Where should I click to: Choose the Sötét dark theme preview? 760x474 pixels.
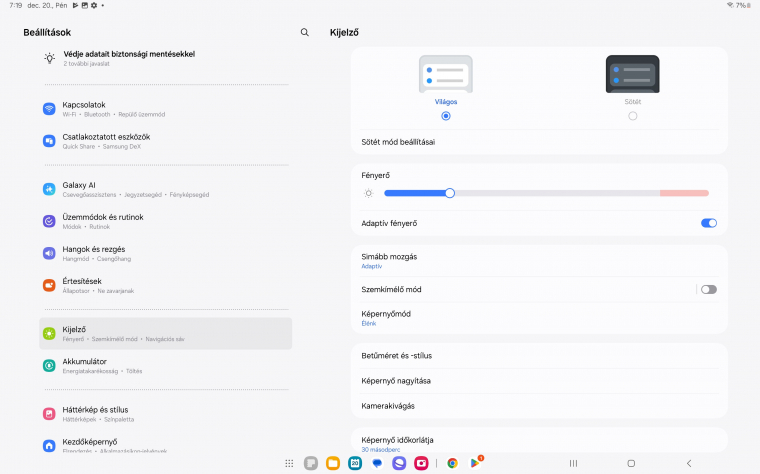coord(633,74)
